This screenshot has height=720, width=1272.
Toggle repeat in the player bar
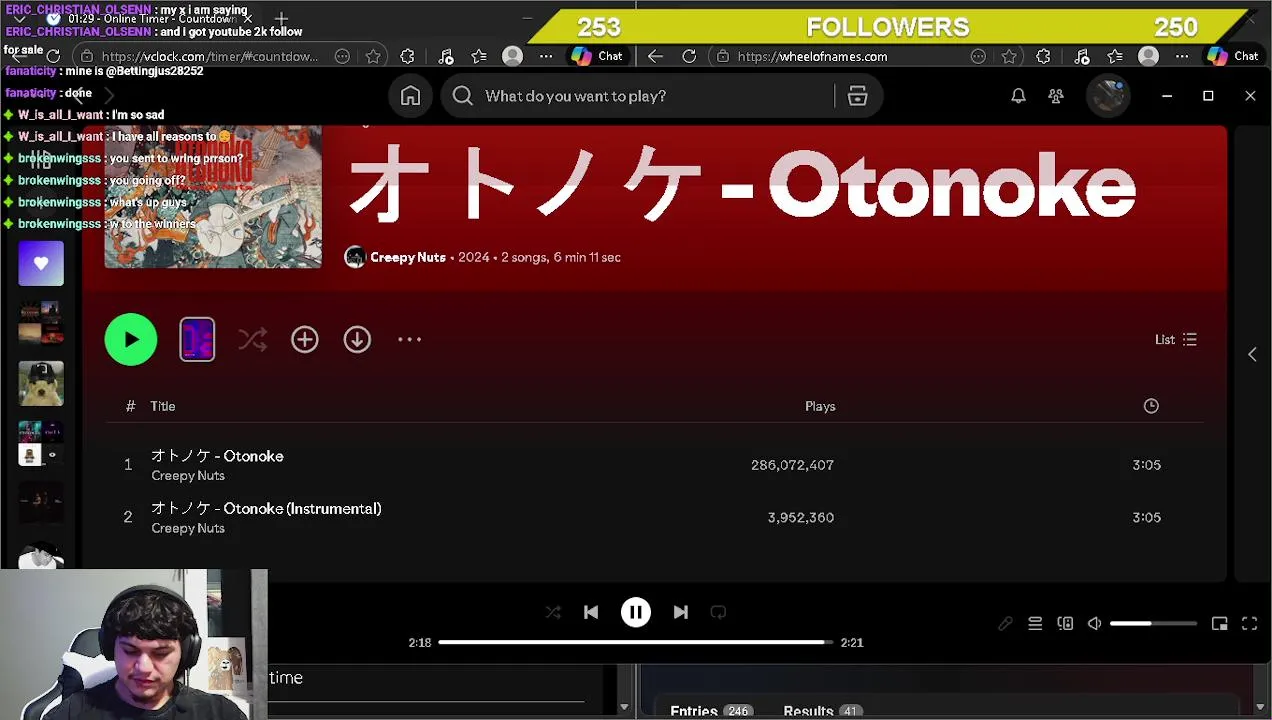tap(718, 612)
